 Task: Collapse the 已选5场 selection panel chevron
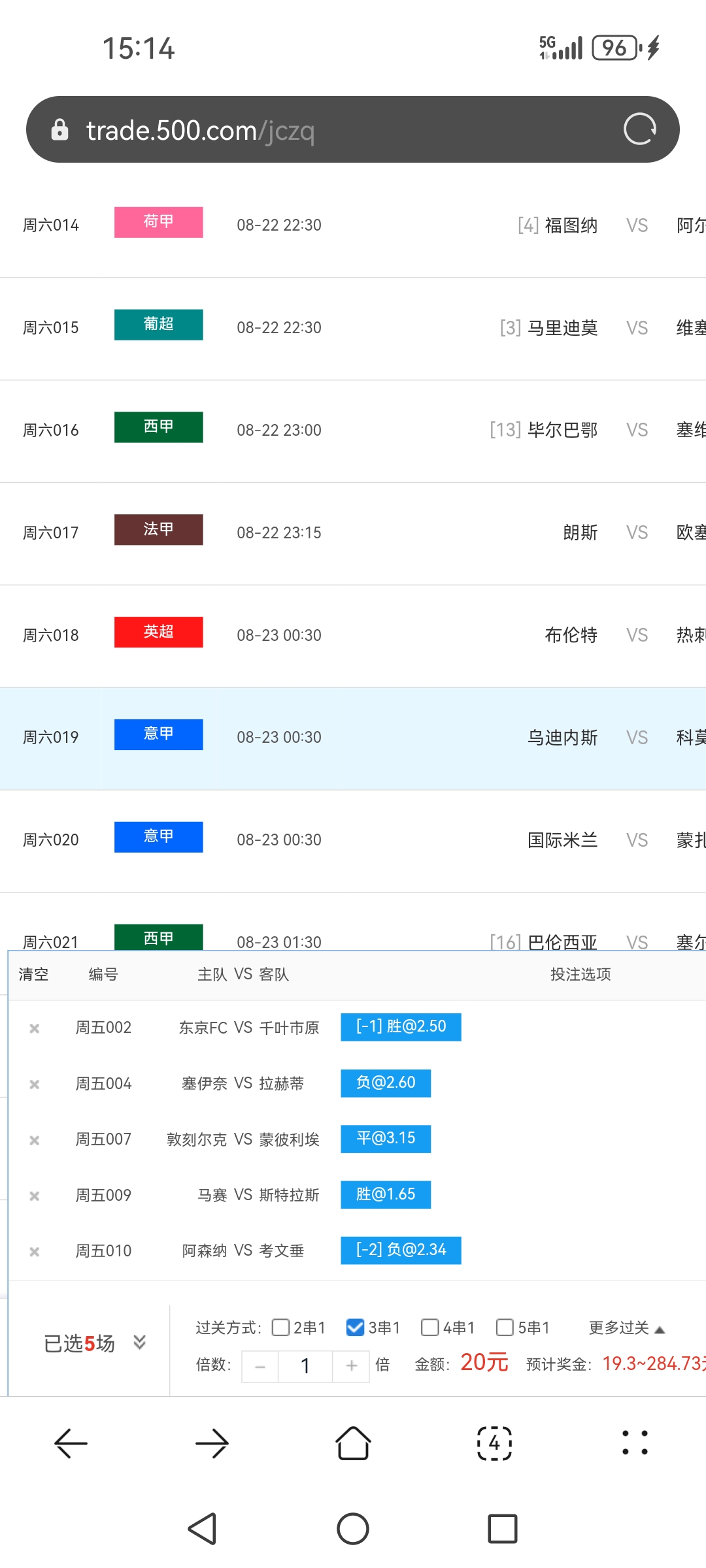pyautogui.click(x=139, y=1342)
